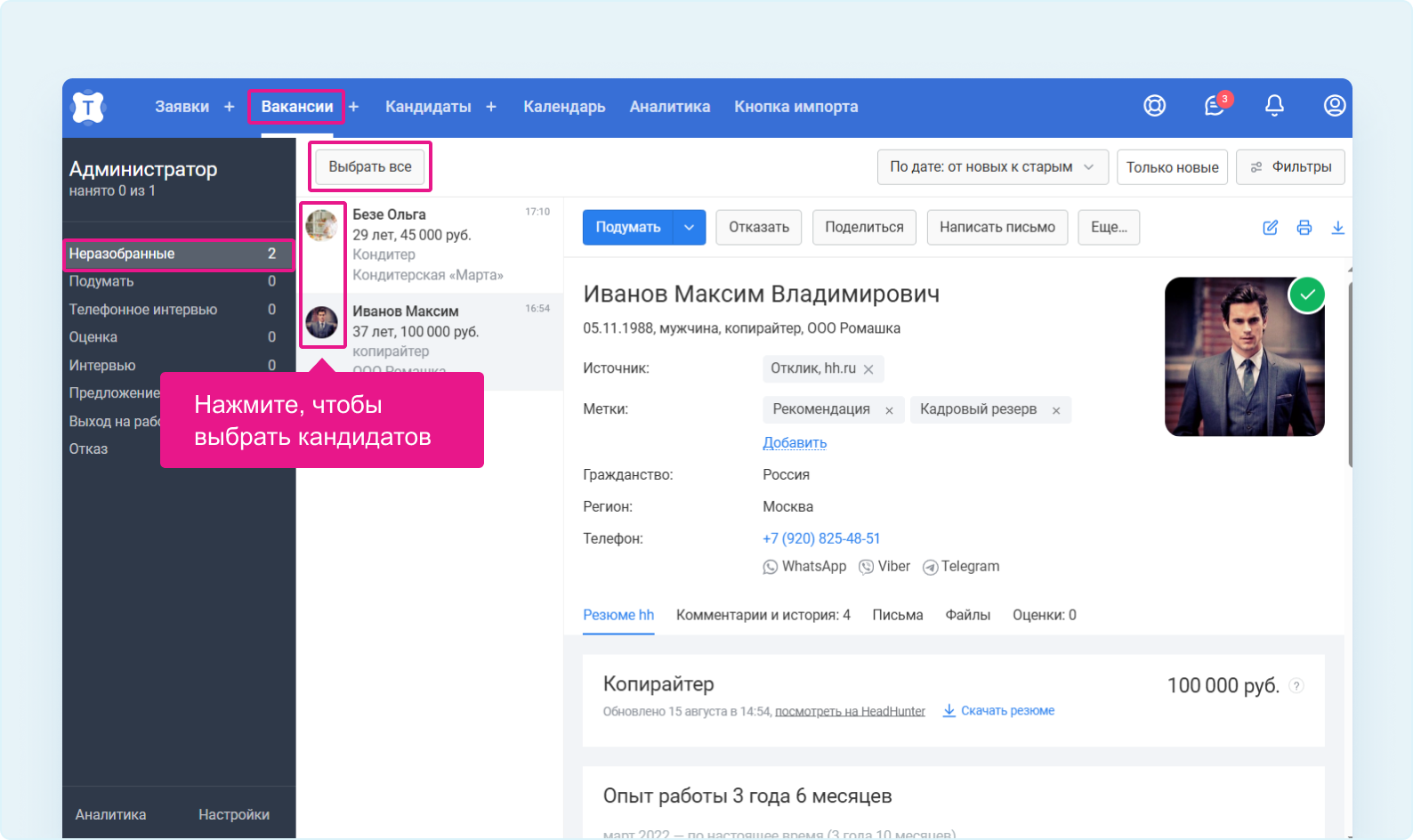
Task: Open the notifications bell
Action: [1274, 106]
